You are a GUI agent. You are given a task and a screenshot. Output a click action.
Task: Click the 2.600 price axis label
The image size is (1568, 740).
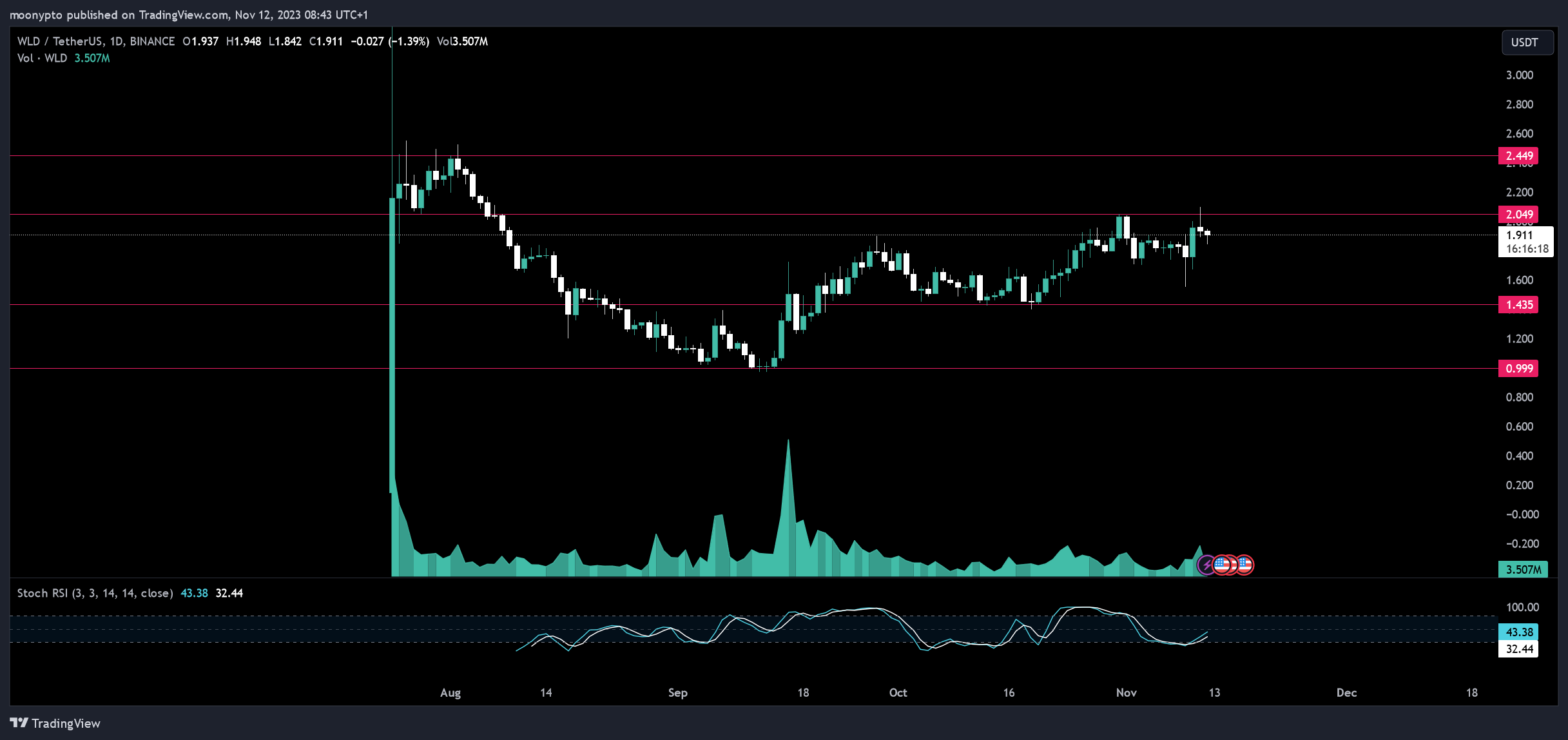point(1519,134)
